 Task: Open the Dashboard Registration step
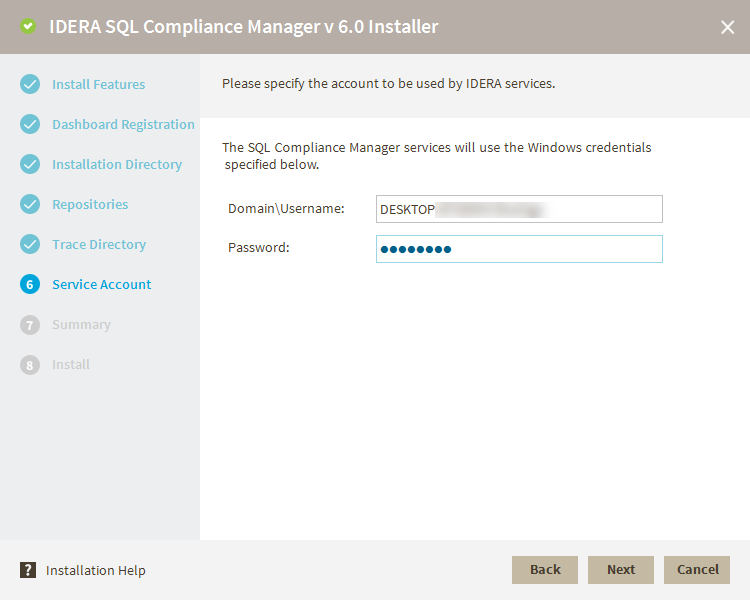(x=123, y=125)
